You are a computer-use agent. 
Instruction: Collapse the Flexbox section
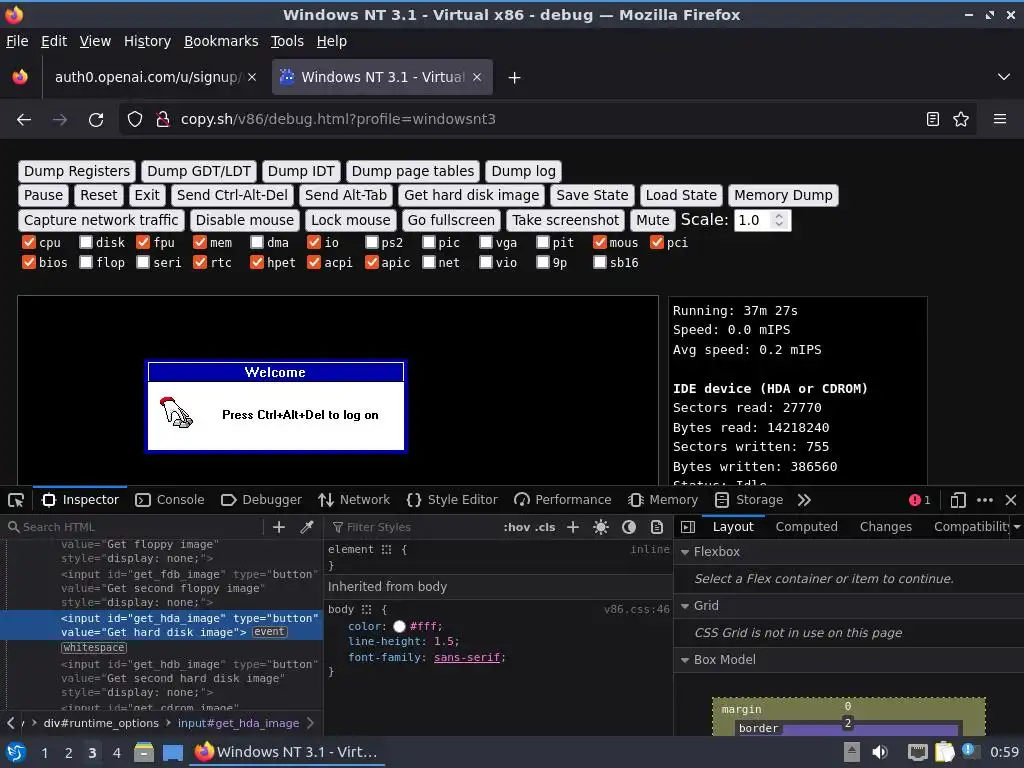click(685, 552)
